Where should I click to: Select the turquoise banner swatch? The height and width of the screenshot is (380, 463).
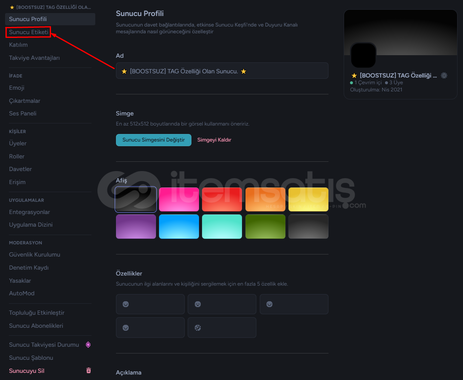pos(222,227)
